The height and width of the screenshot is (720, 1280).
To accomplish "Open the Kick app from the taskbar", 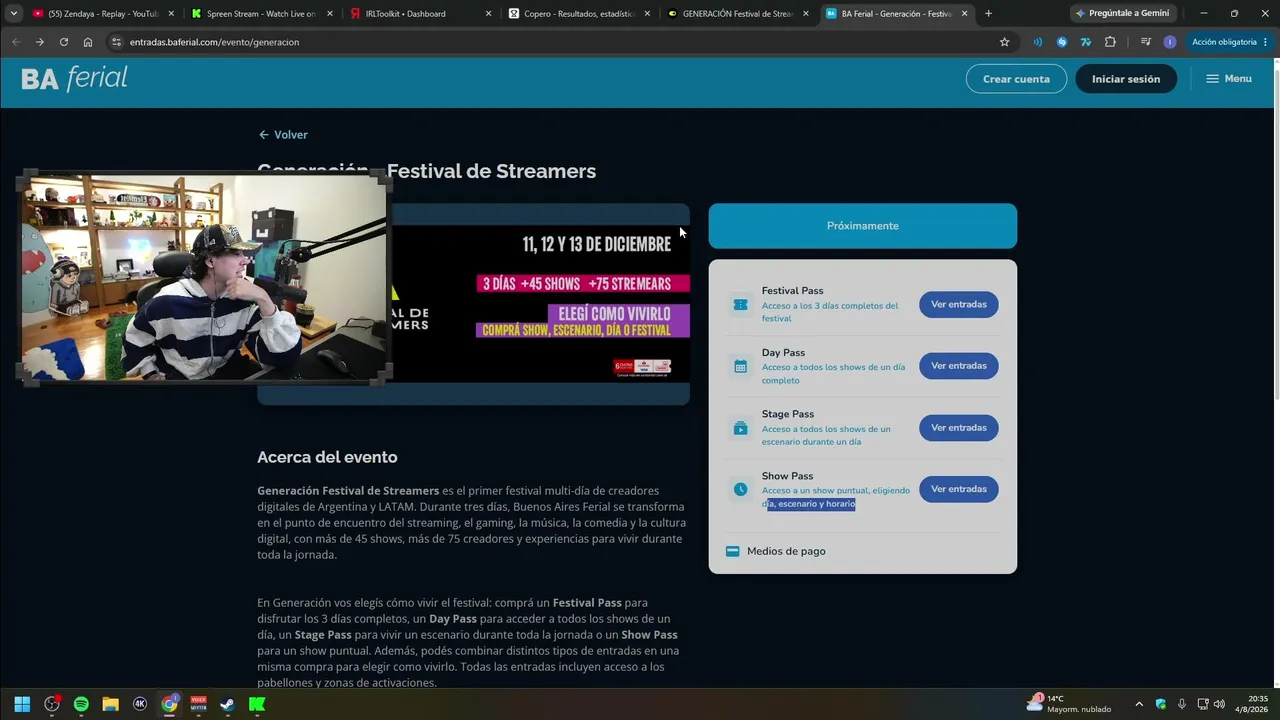I will pos(257,704).
